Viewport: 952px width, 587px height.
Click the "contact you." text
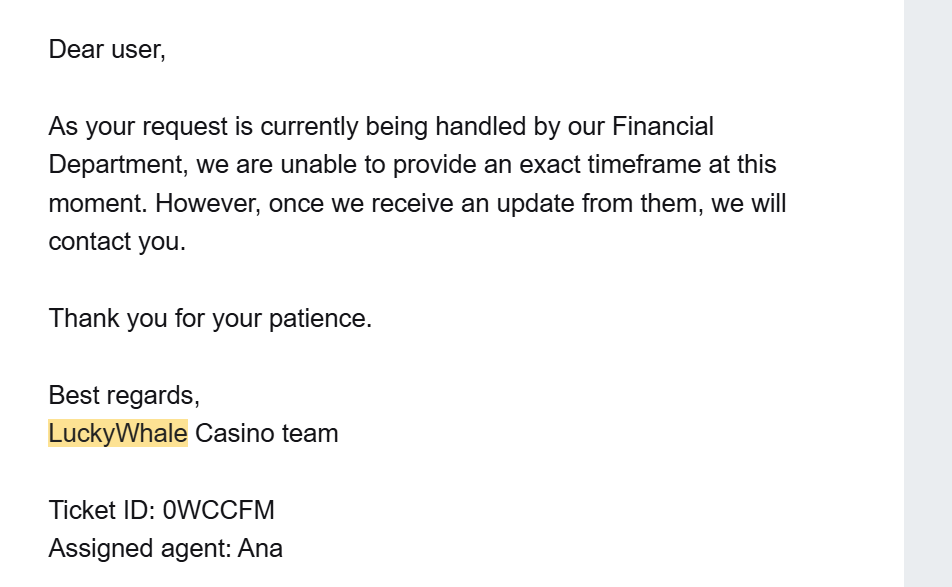[117, 241]
